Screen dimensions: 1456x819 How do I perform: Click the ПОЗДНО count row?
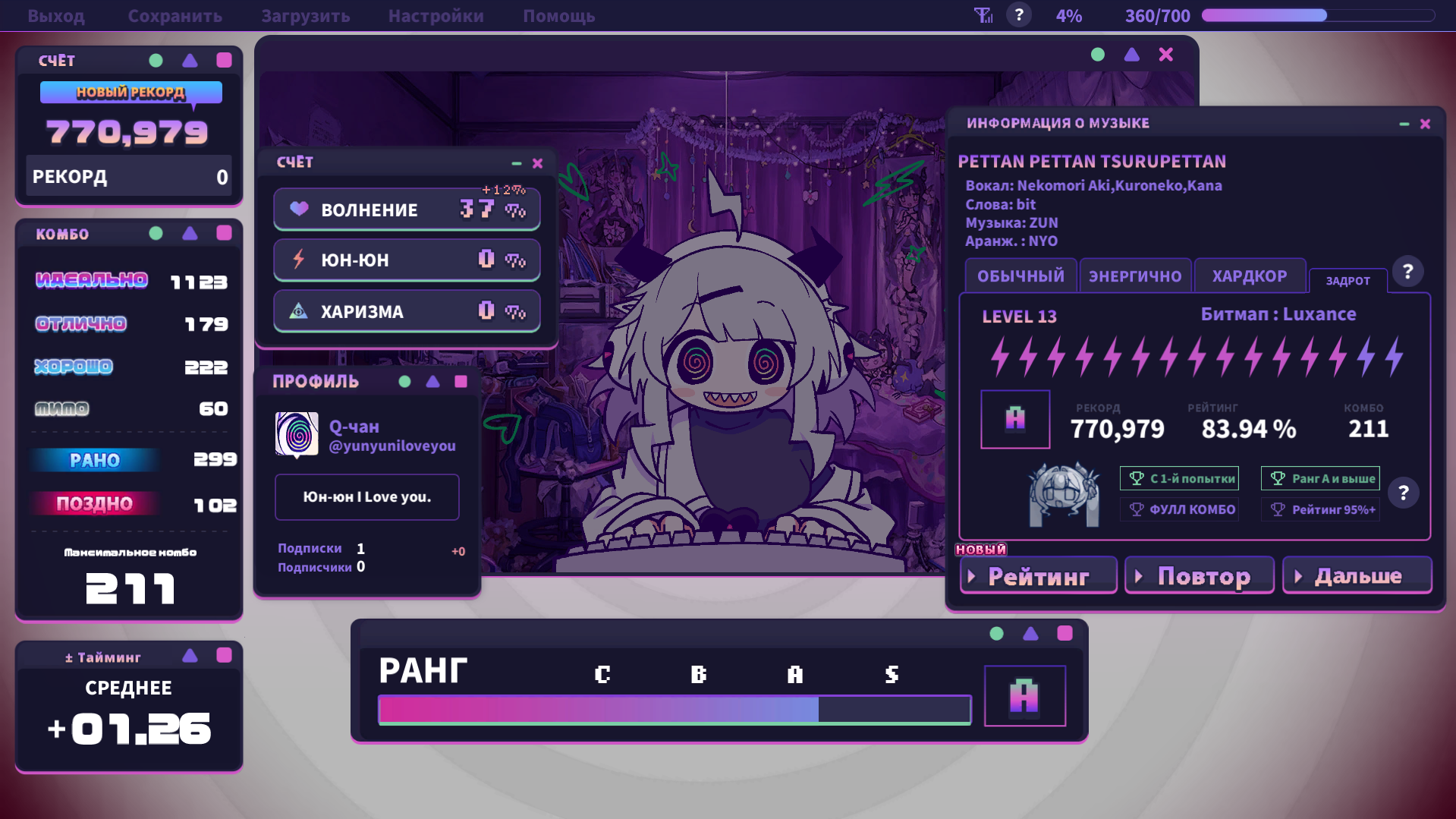135,503
